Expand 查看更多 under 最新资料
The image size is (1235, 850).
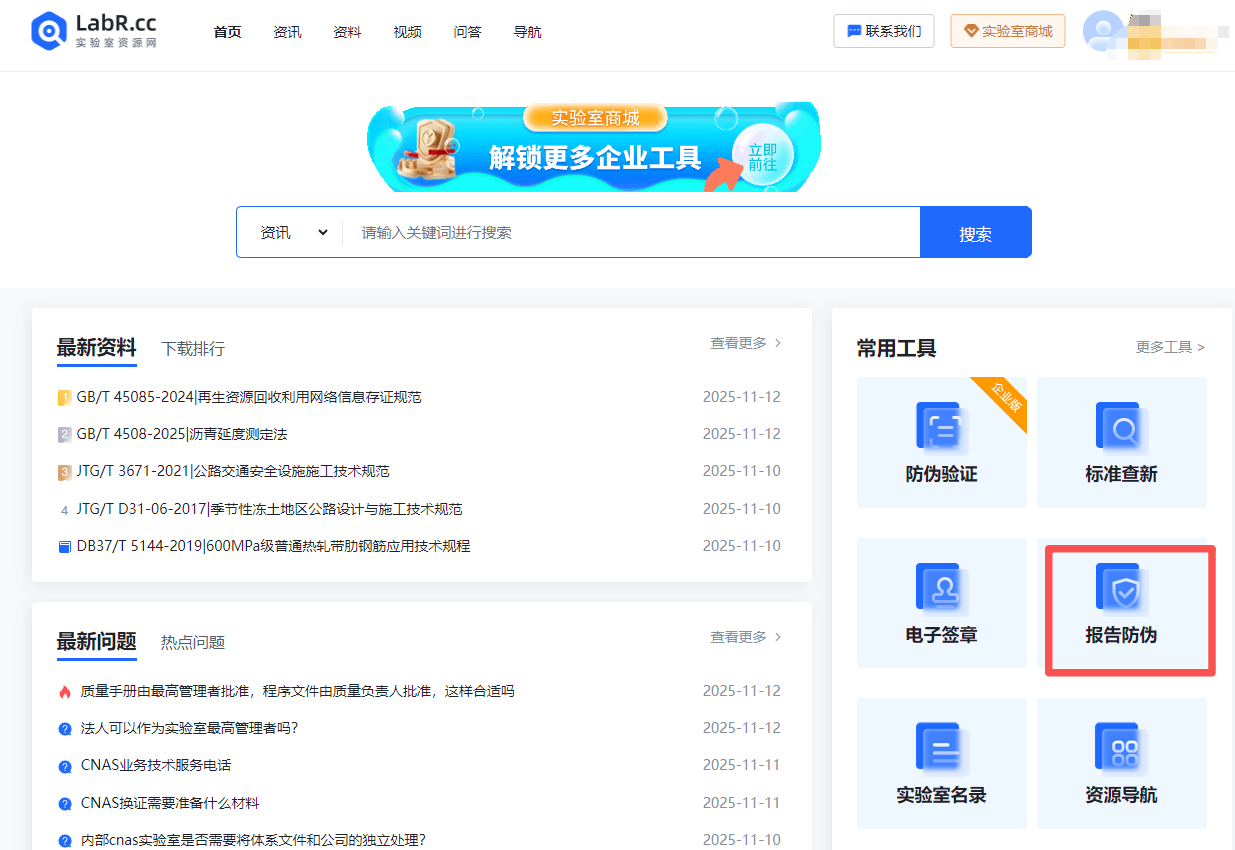744,342
